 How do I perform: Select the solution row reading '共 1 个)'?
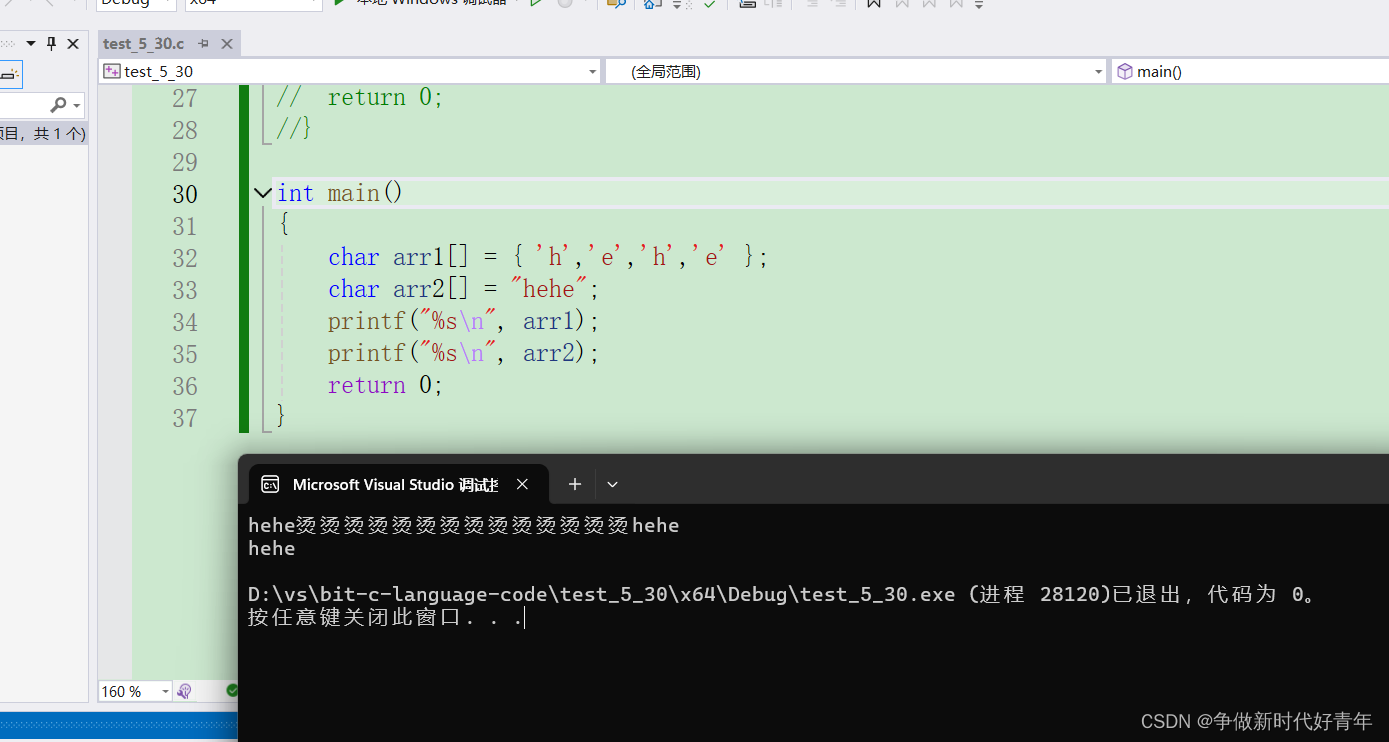(43, 133)
